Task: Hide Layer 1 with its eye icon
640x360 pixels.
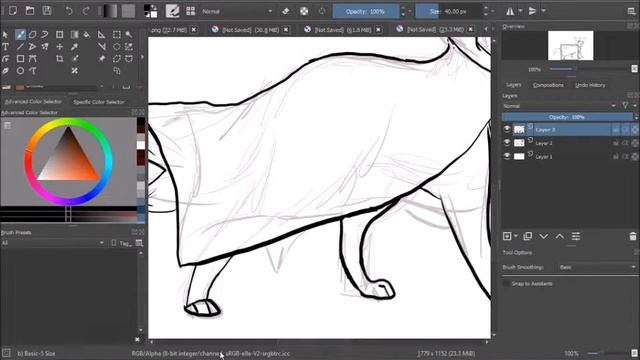Action: pos(507,156)
